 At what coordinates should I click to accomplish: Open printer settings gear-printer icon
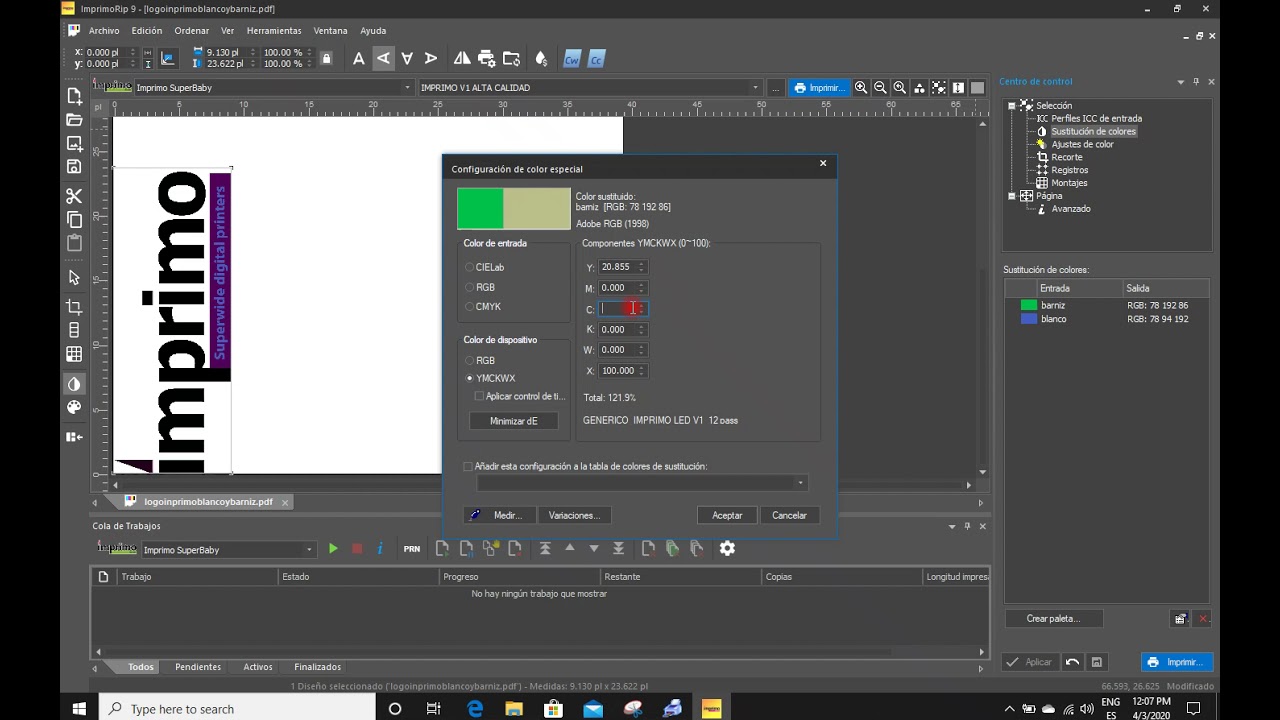487,59
